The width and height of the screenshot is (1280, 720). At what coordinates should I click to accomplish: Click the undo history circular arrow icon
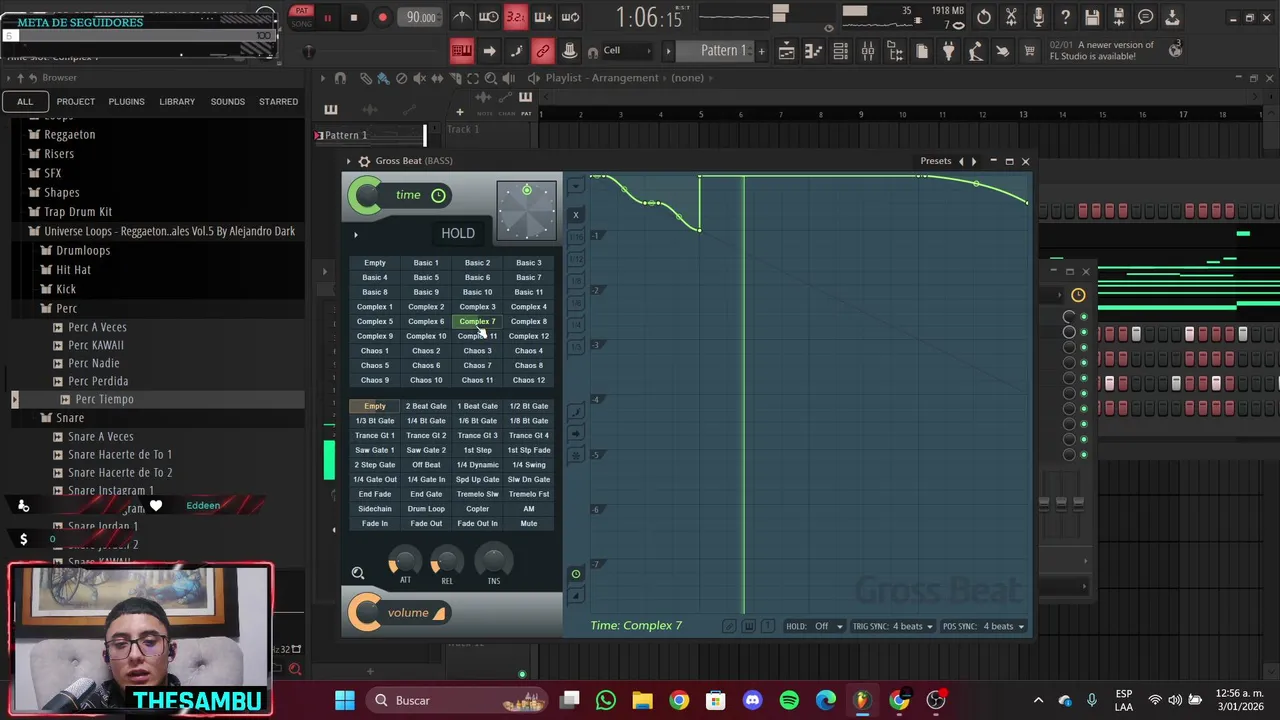(x=984, y=17)
